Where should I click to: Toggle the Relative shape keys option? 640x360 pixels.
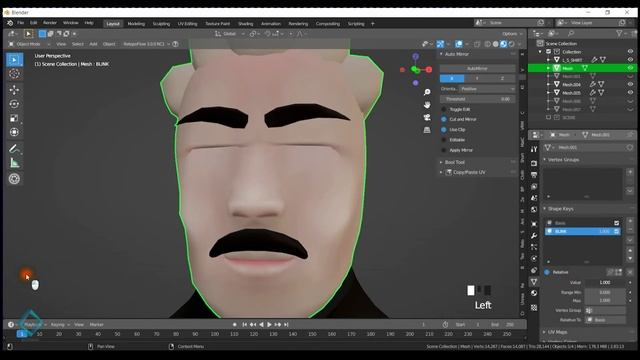(x=547, y=272)
